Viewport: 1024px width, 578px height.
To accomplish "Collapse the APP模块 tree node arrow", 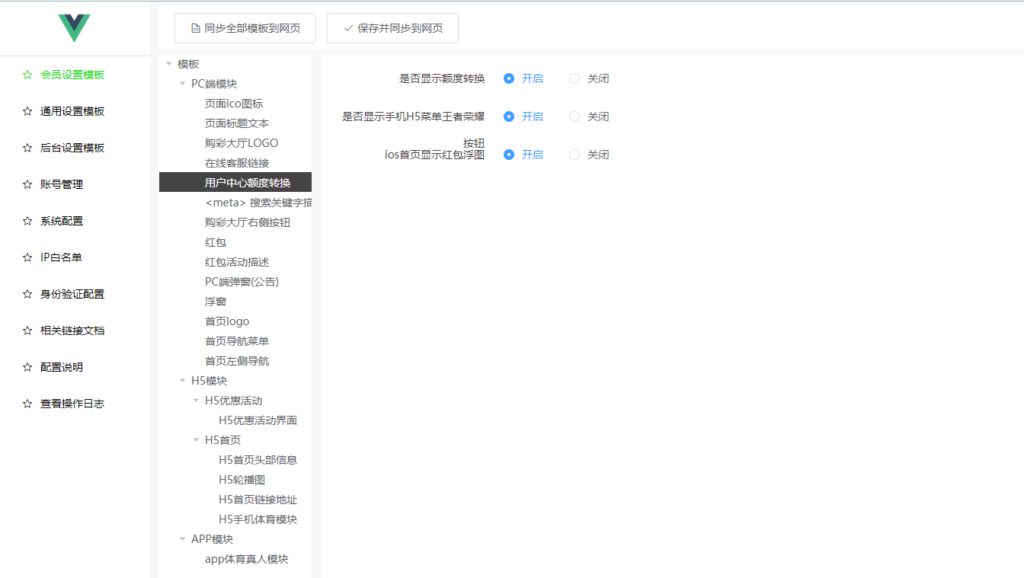I will tap(182, 539).
